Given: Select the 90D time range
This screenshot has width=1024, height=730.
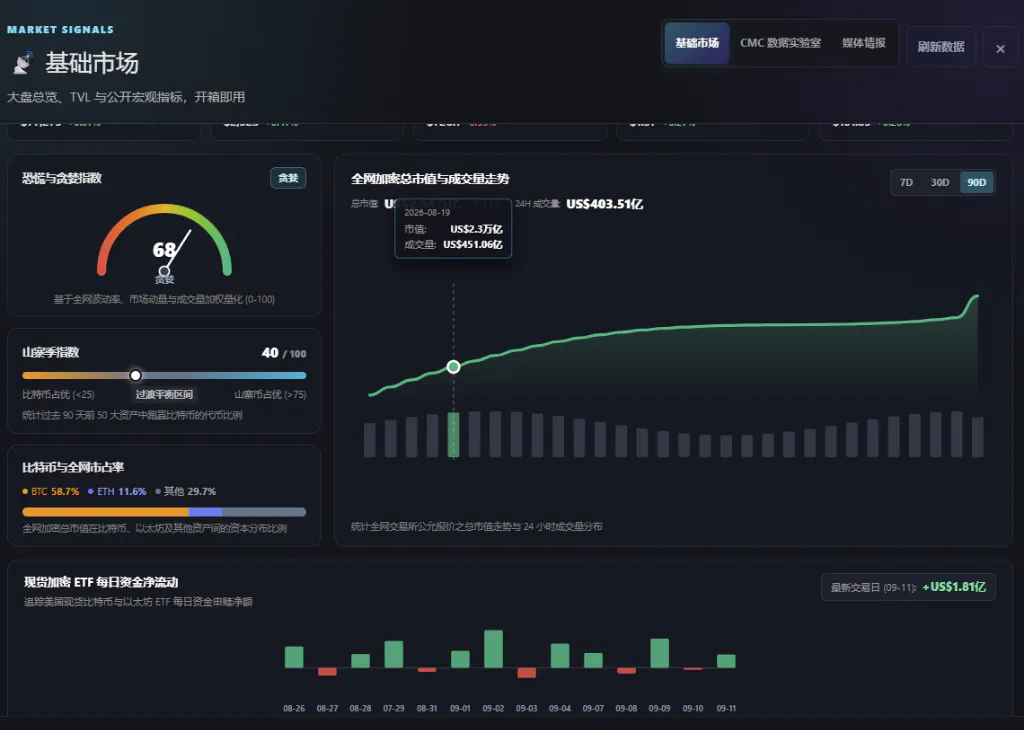Looking at the screenshot, I should tap(976, 182).
